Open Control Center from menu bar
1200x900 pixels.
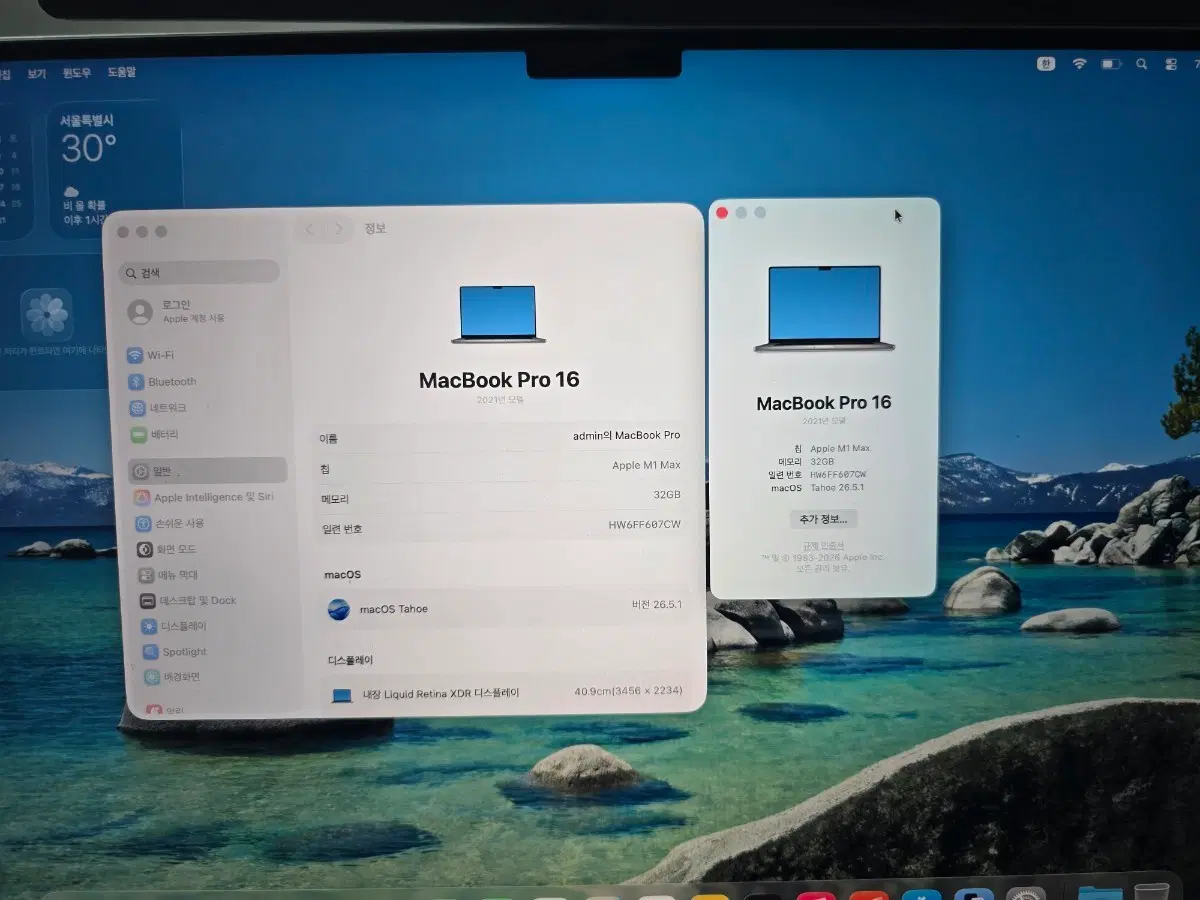coord(1171,64)
